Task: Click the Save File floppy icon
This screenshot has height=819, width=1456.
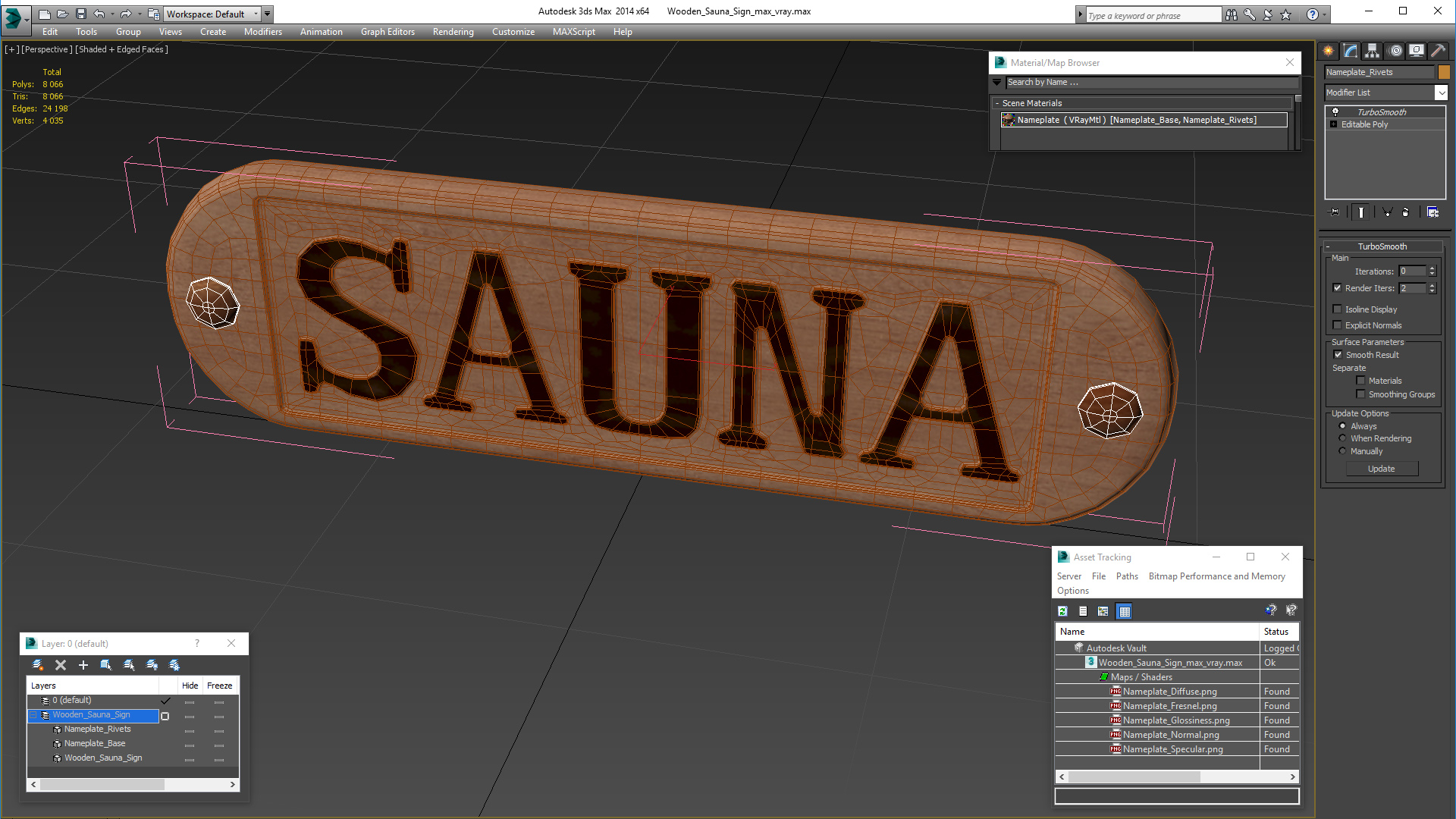Action: point(80,14)
